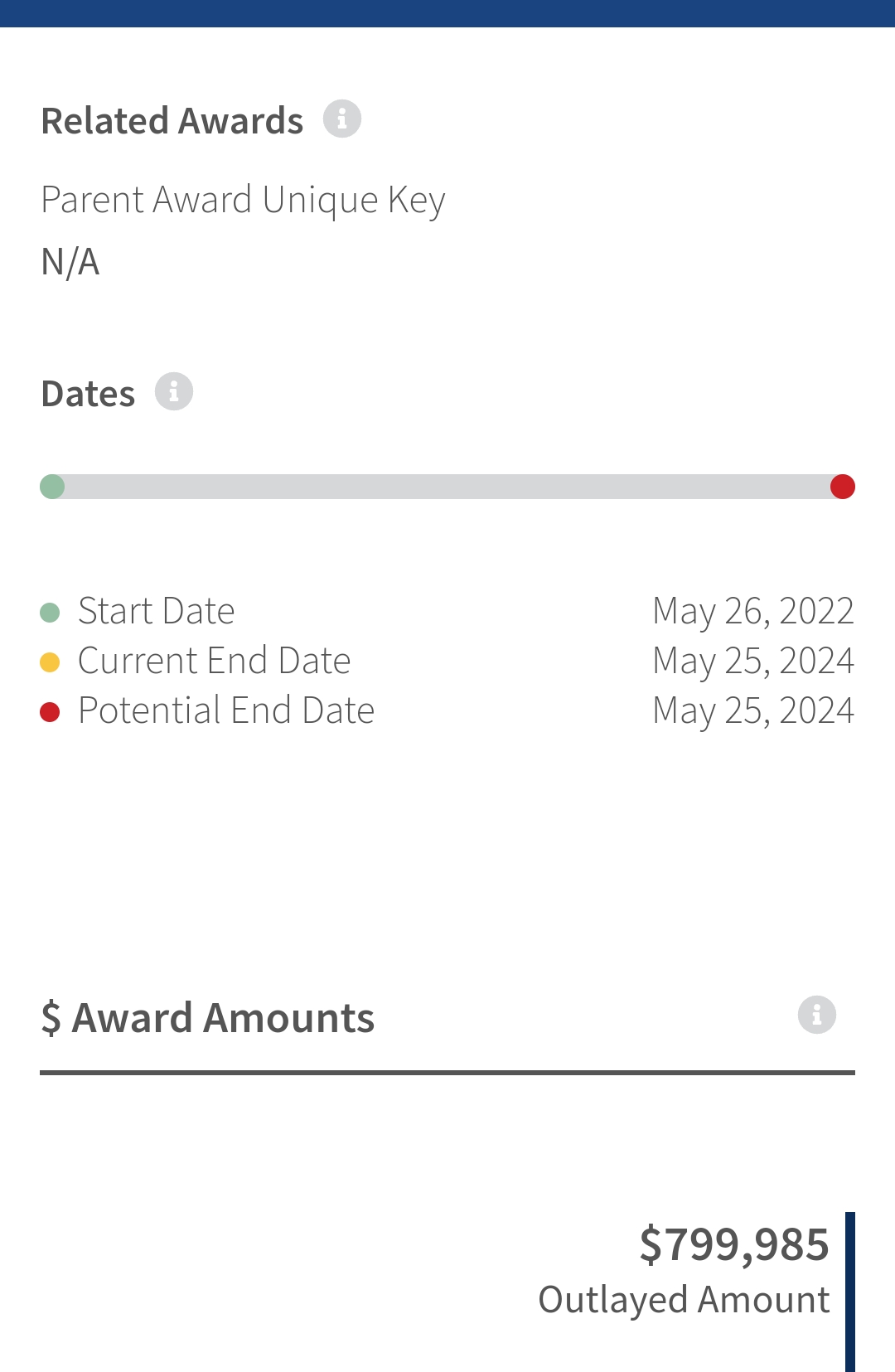The width and height of the screenshot is (895, 1372).
Task: Click the Potential End Date value May 25, 2024
Action: (x=753, y=711)
